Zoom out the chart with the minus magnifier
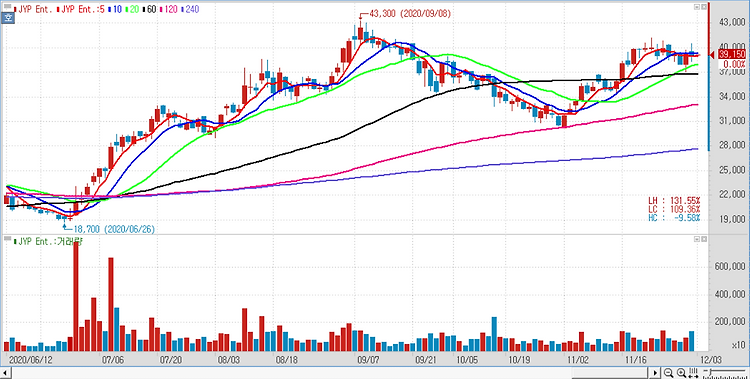The image size is (750, 379). click(x=669, y=373)
